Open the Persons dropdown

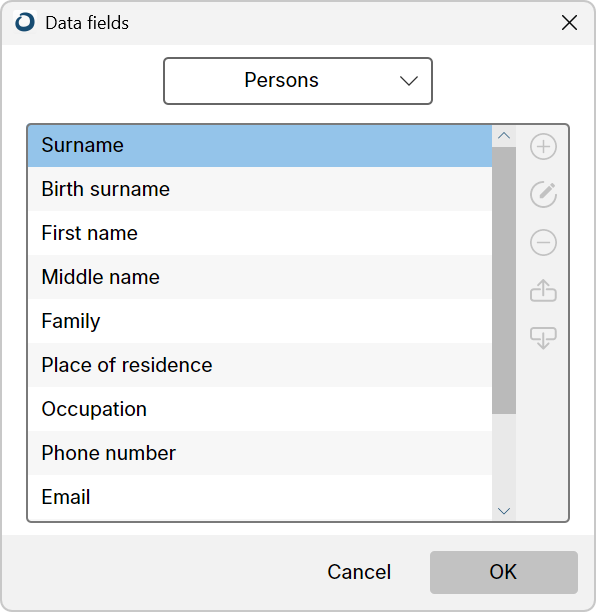pyautogui.click(x=298, y=81)
